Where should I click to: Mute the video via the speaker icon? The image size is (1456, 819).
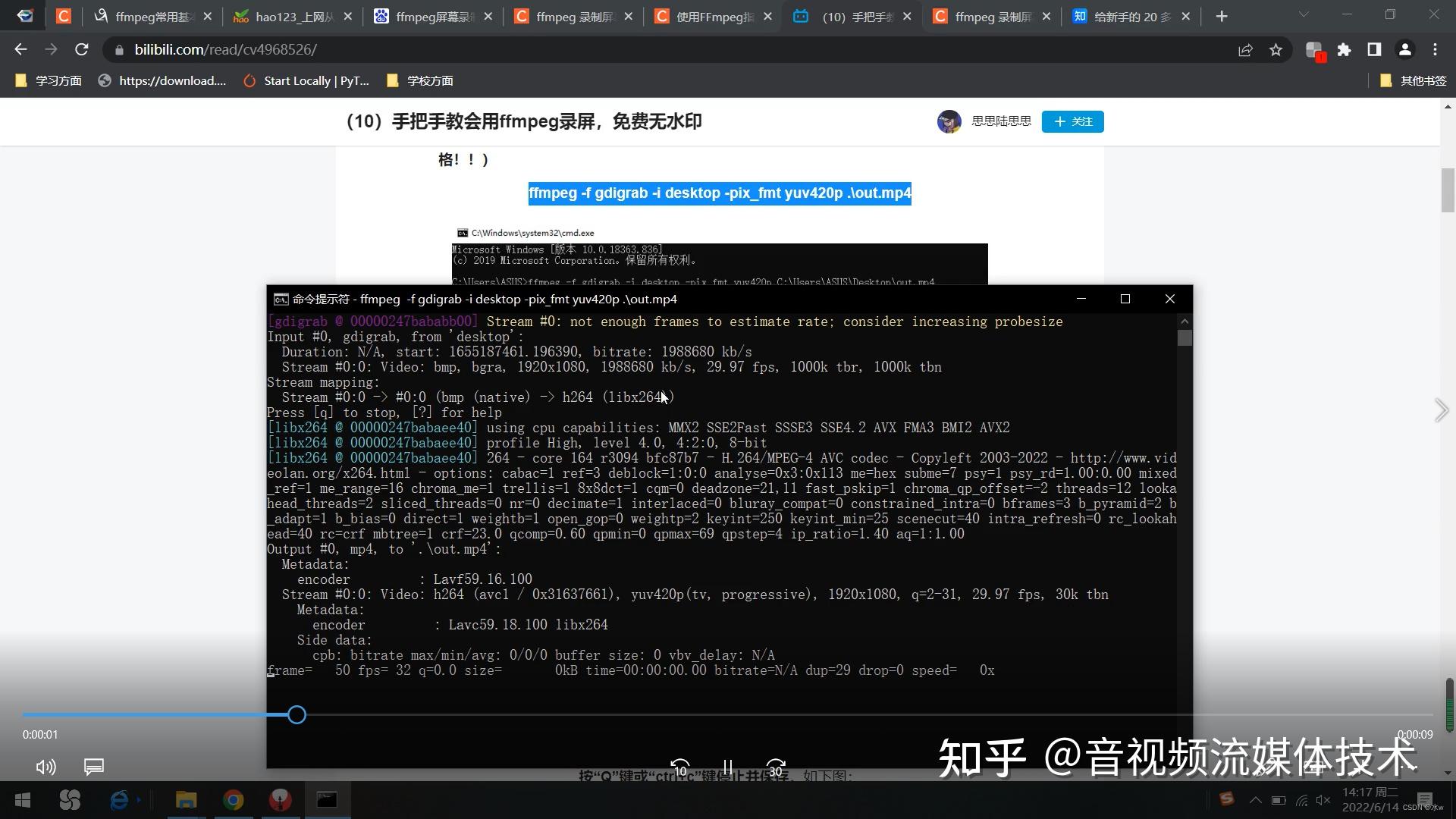click(45, 767)
